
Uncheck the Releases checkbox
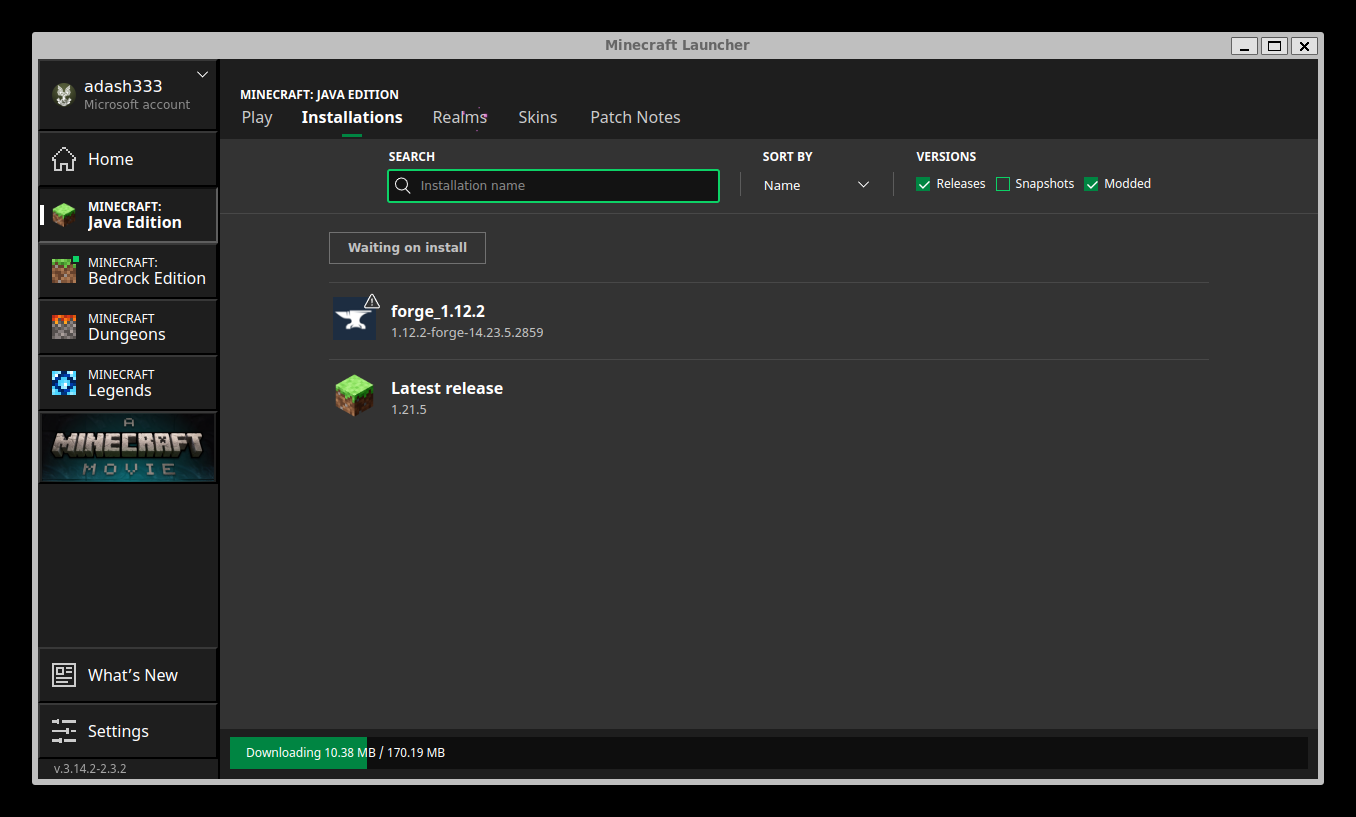tap(923, 184)
